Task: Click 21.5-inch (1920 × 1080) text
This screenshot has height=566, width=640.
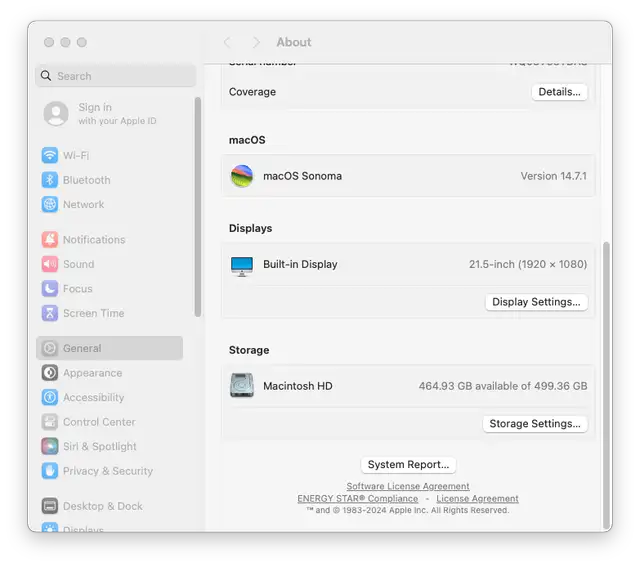Action: [528, 264]
